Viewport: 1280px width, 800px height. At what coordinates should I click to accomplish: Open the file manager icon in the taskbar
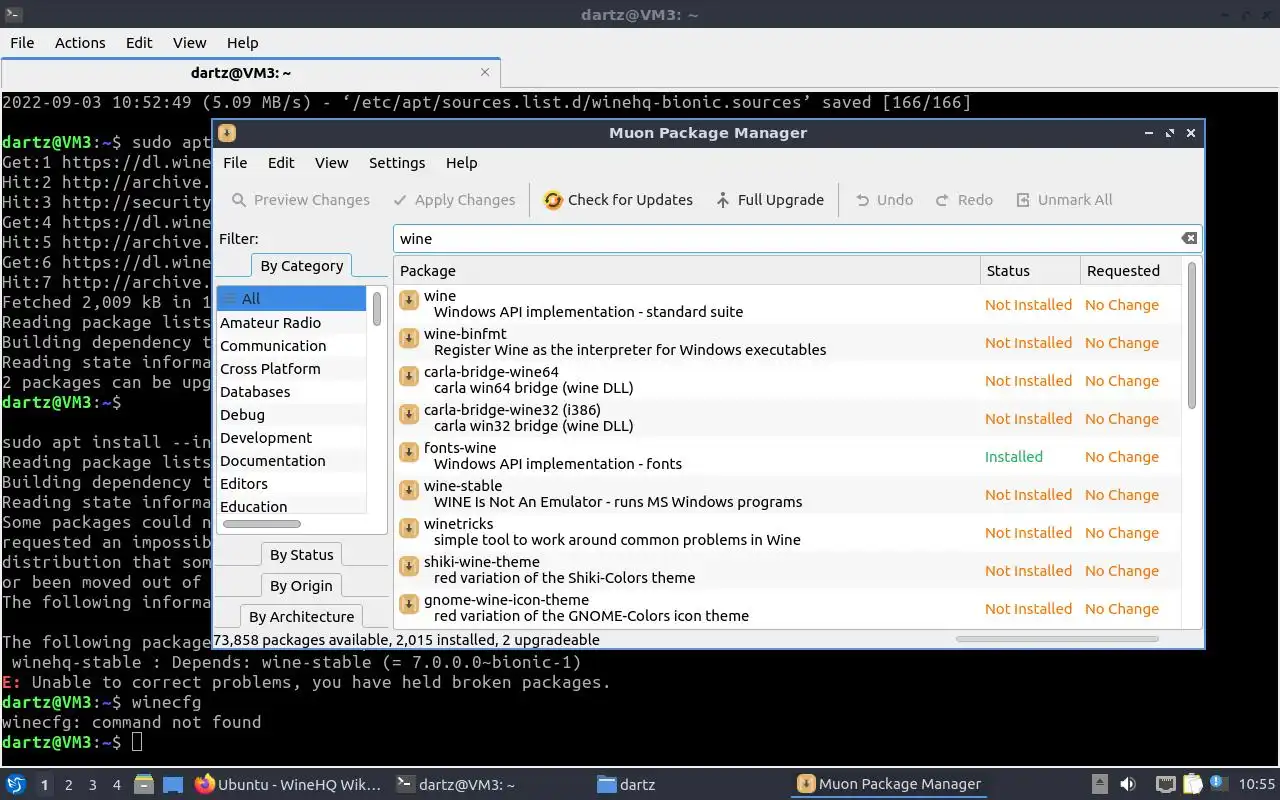point(143,785)
